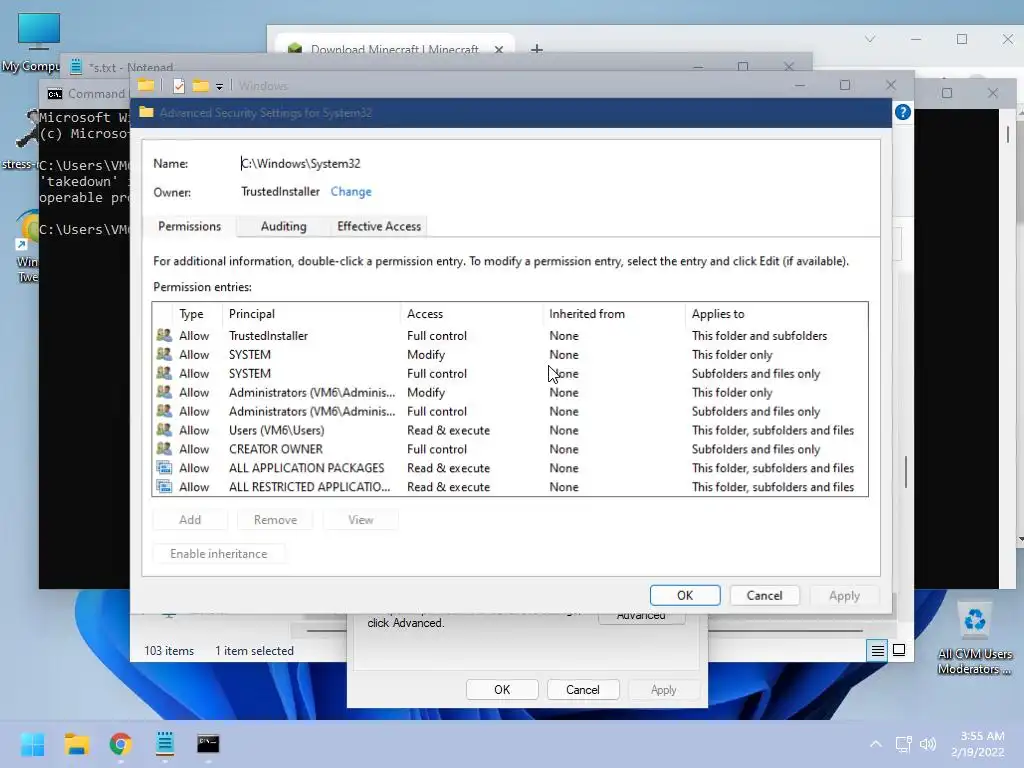
Task: Select the SYSTEM entry applying to Subfolders and files only
Action: coord(509,373)
